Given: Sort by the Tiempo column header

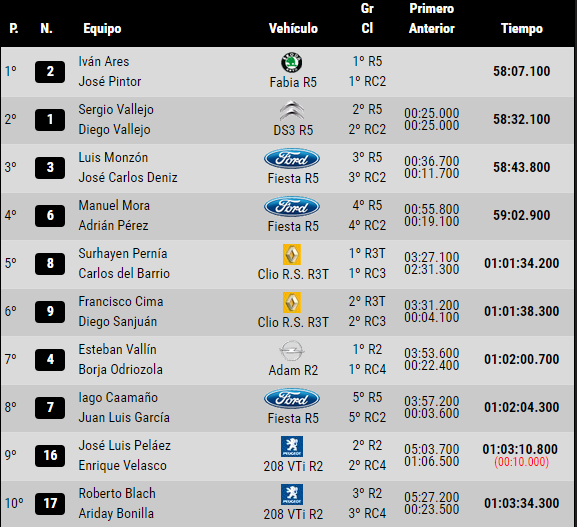Looking at the screenshot, I should click(522, 29).
